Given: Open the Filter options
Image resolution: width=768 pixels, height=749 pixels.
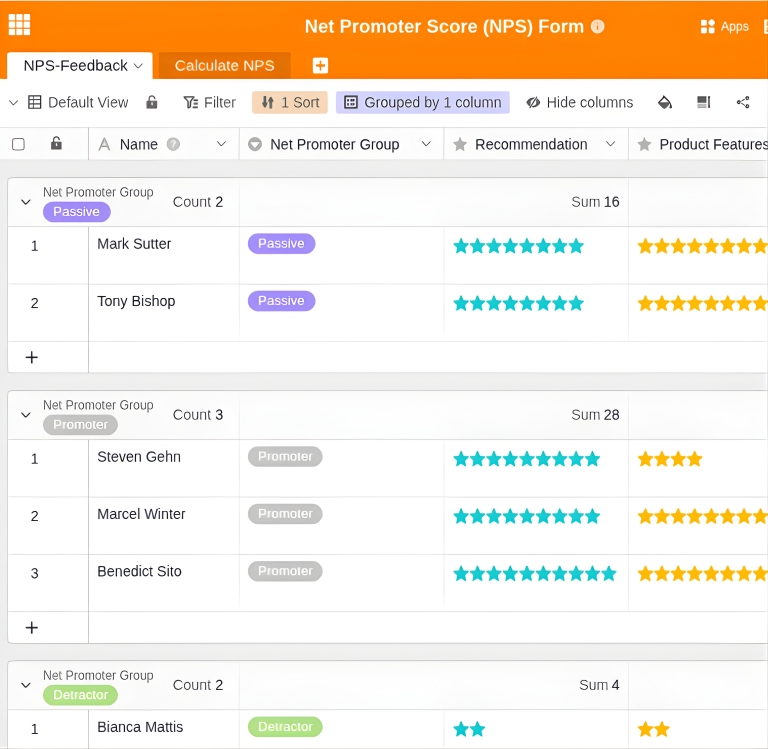Looking at the screenshot, I should [x=209, y=102].
